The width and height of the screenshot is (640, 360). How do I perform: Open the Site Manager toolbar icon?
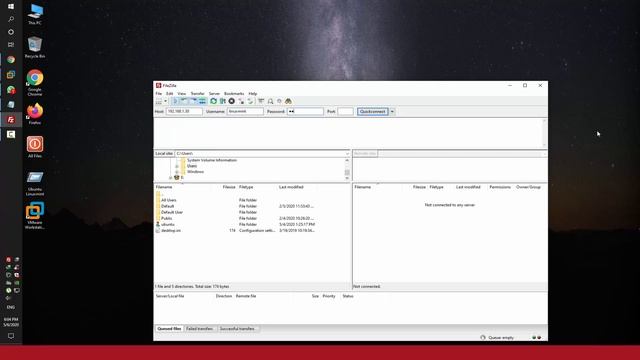pos(158,101)
